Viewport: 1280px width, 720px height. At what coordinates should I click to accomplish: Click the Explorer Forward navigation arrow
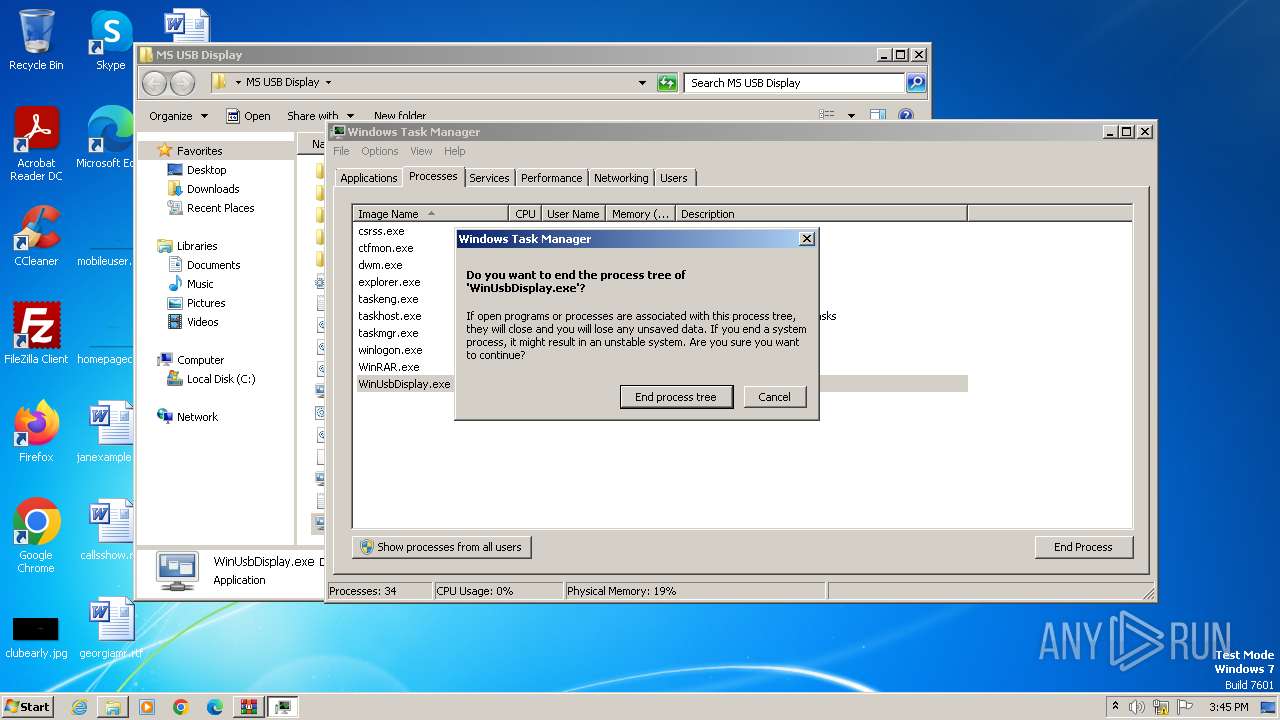182,83
